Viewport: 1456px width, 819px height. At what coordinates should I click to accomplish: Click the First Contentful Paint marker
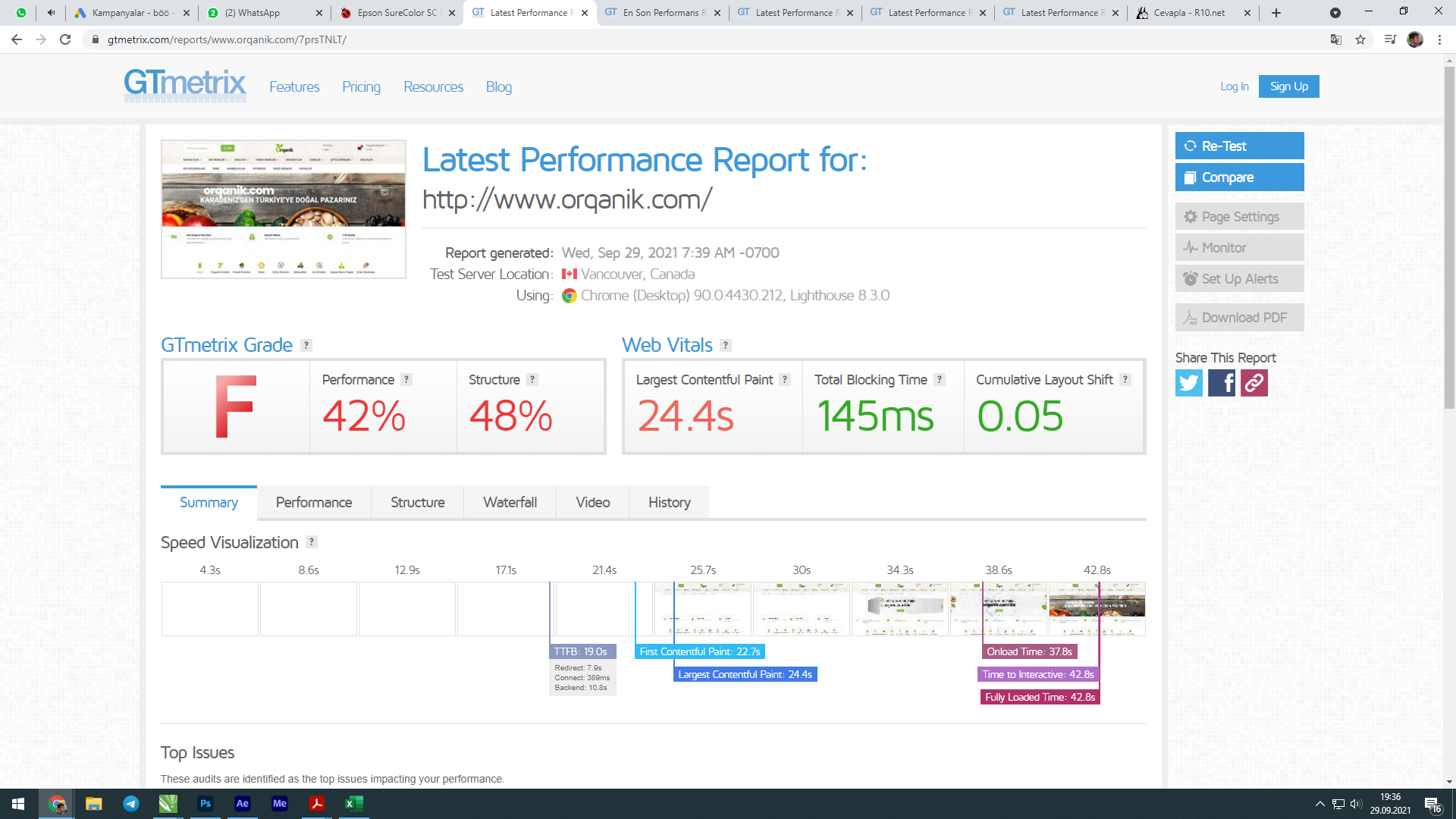(700, 651)
